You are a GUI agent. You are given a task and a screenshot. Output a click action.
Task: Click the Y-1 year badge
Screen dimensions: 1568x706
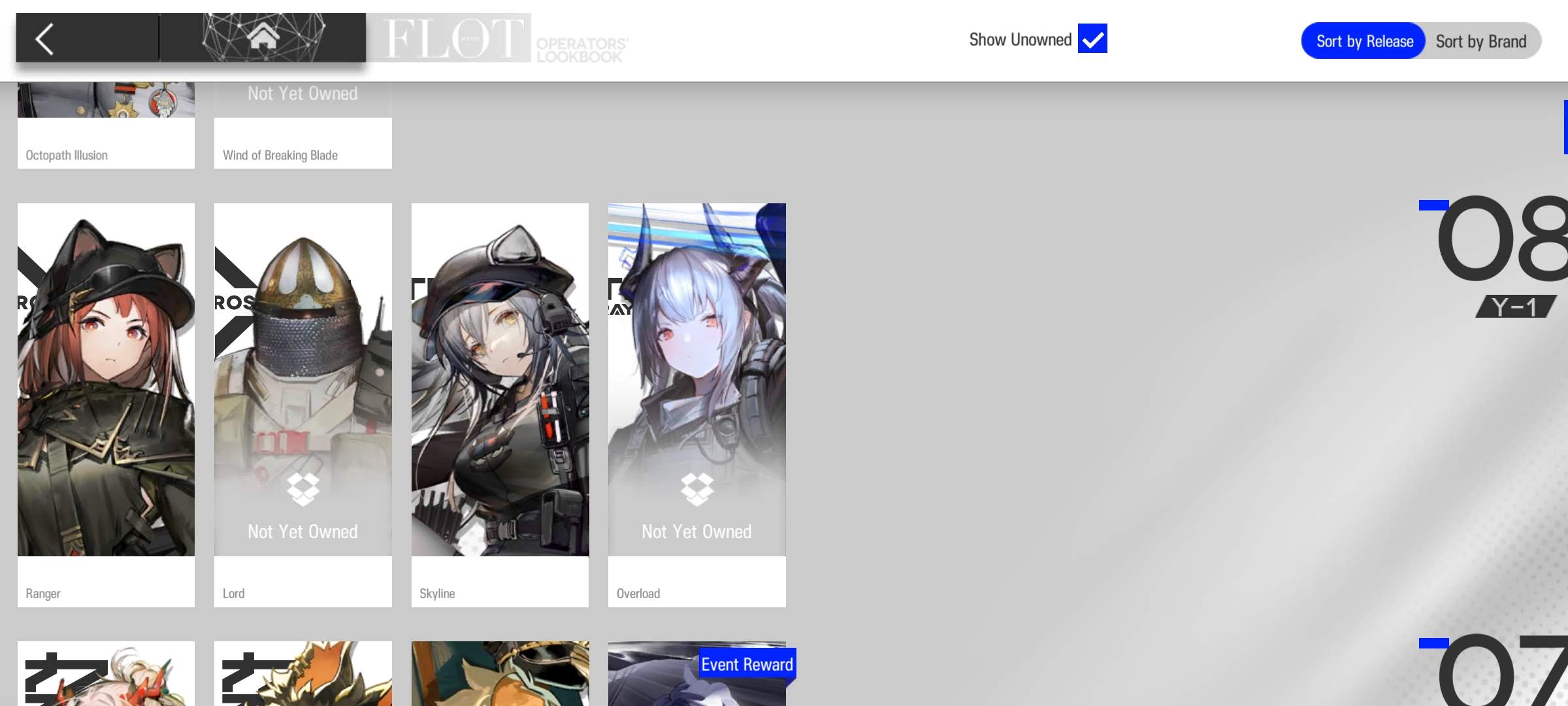[x=1516, y=307]
